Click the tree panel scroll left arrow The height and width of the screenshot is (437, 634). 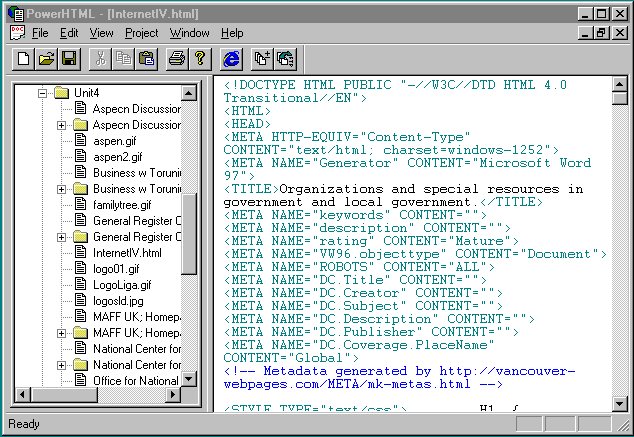pos(23,394)
